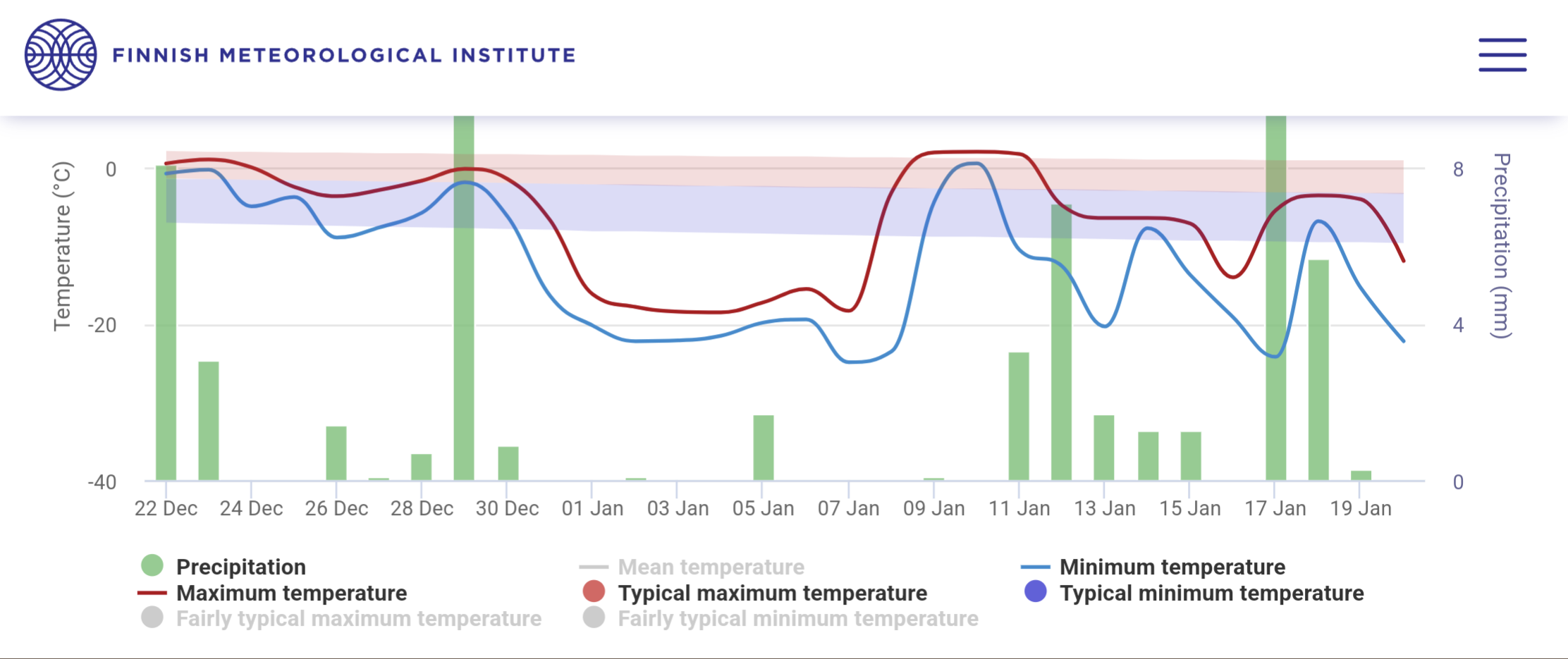Click the Finnish Meteorological Institute logo
This screenshot has height=659, width=1568.
(x=61, y=55)
